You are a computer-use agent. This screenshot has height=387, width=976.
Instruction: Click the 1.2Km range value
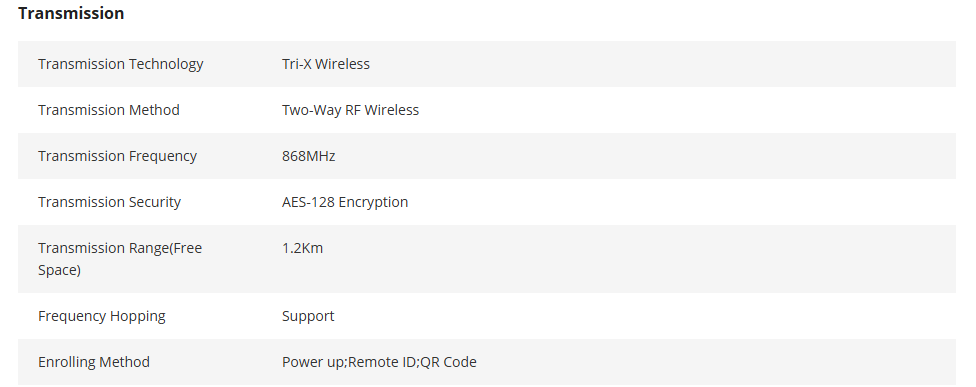coord(303,248)
